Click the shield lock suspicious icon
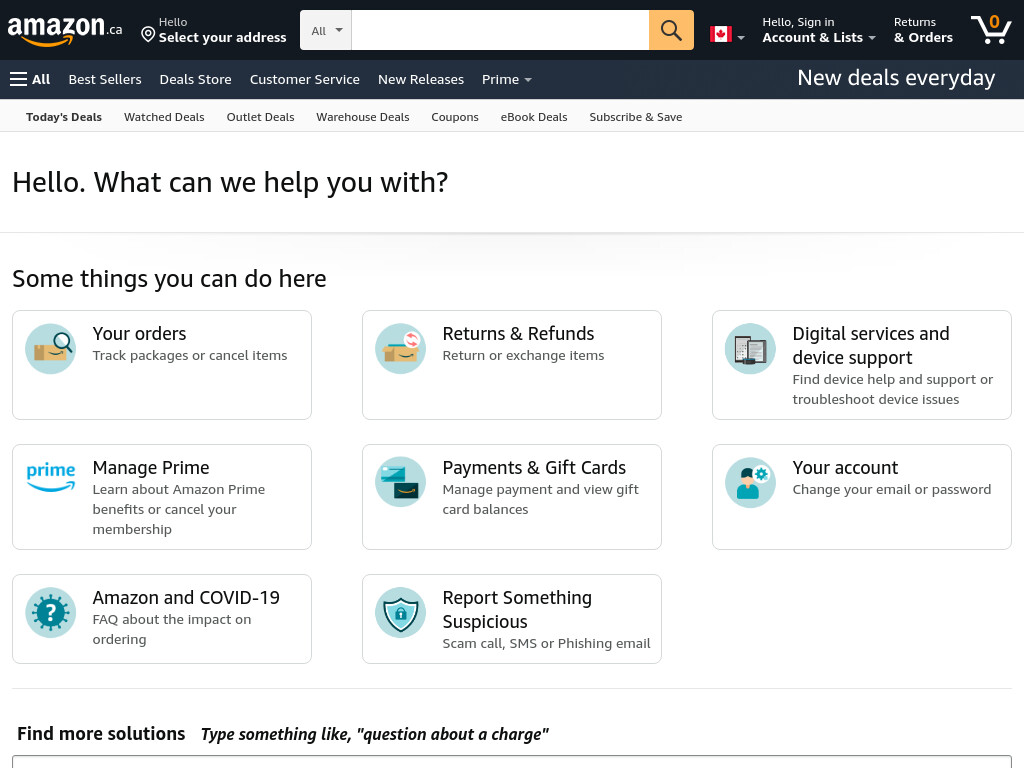The width and height of the screenshot is (1024, 768). click(401, 613)
